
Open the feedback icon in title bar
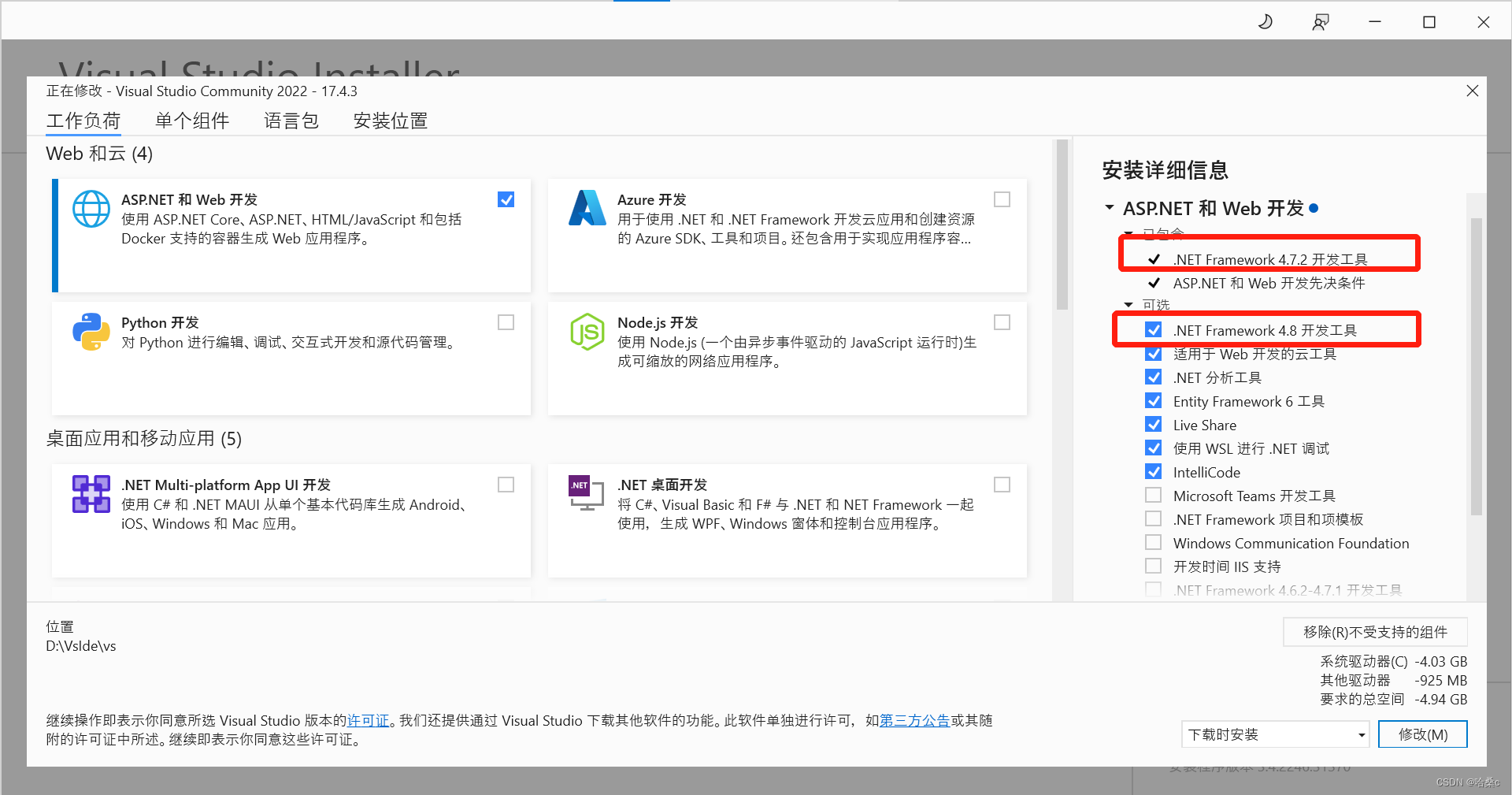pyautogui.click(x=1321, y=22)
